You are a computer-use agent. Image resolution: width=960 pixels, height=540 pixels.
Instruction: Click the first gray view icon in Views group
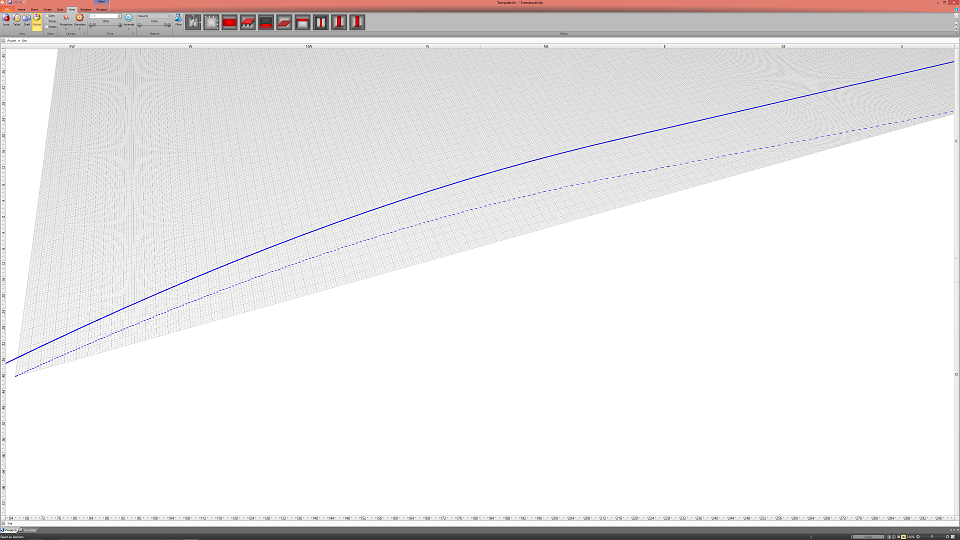(193, 22)
